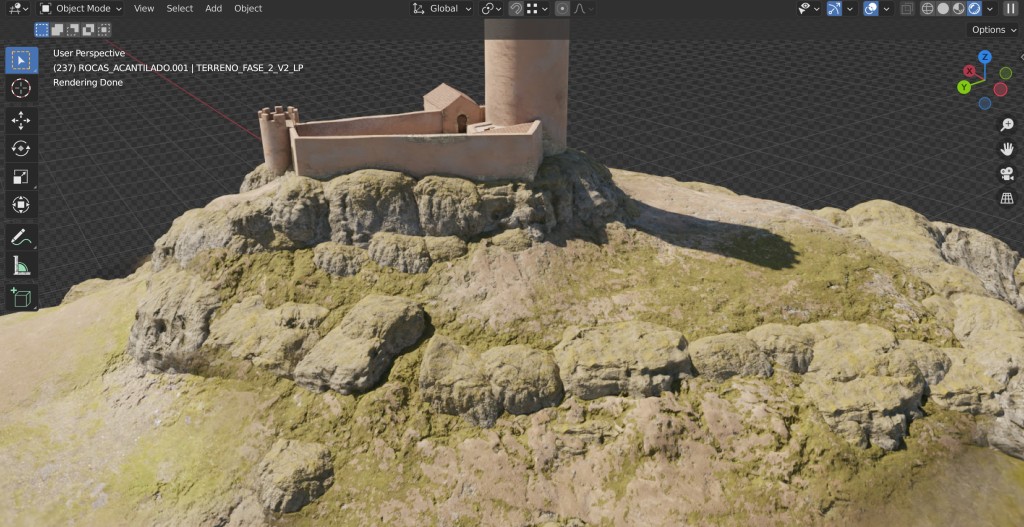Pause the viewport render preview
Viewport: 1024px width, 527px height.
[1009, 8]
